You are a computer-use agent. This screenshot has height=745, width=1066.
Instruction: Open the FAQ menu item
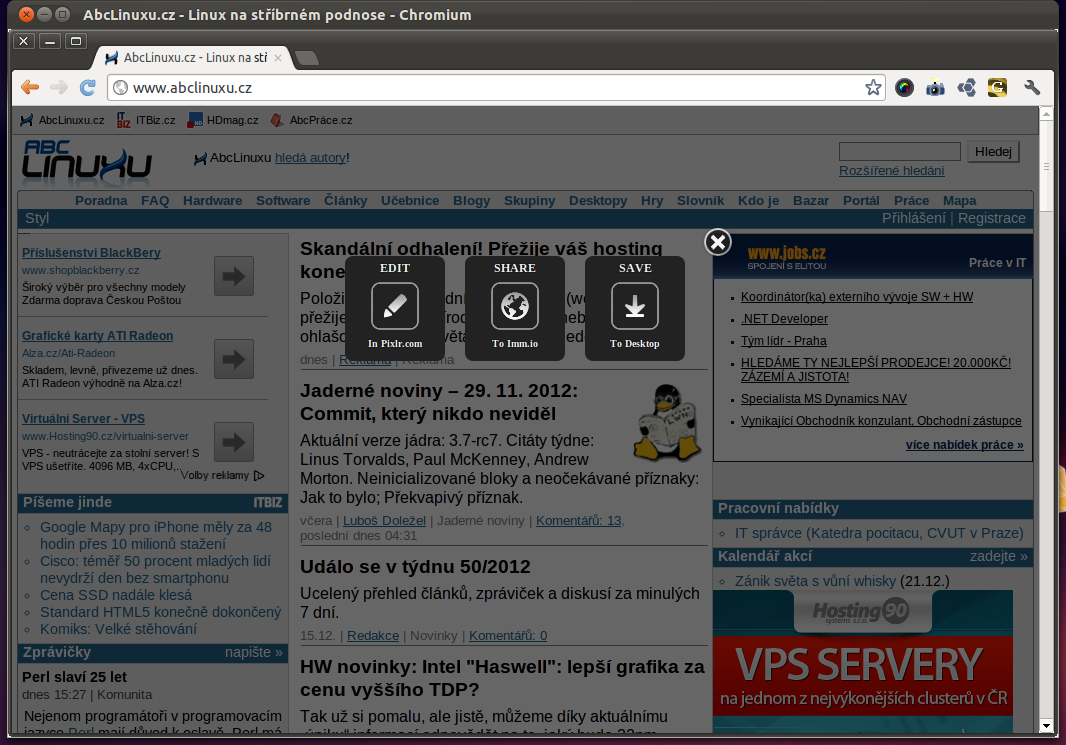(x=155, y=201)
